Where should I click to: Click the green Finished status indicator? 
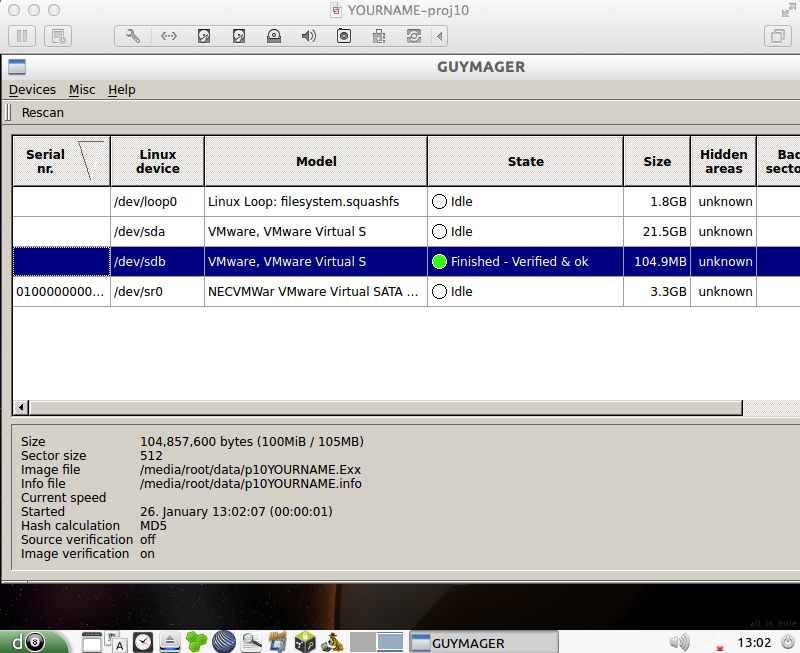[x=439, y=262]
